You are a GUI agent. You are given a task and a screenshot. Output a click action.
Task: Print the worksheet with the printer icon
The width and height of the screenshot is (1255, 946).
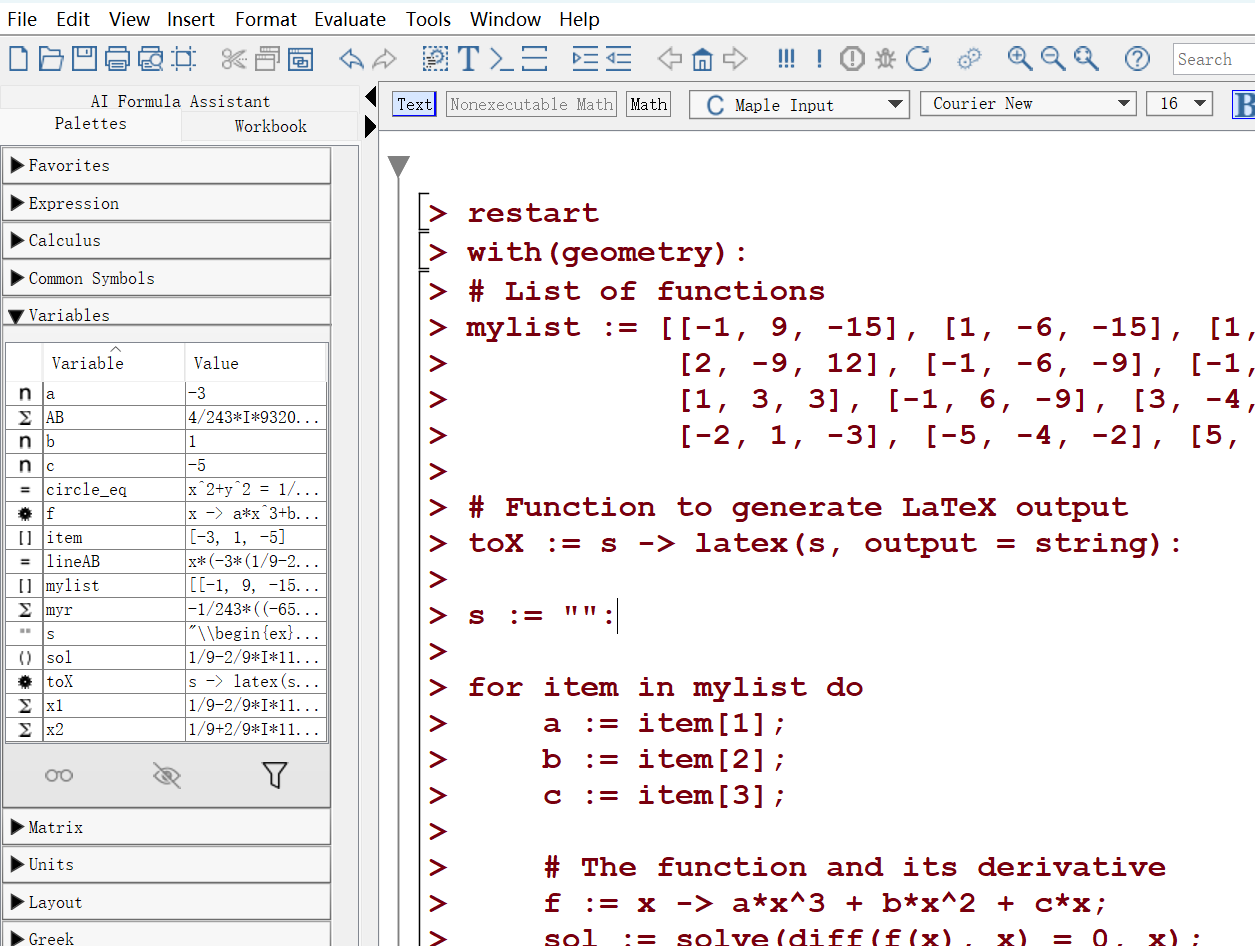coord(117,59)
